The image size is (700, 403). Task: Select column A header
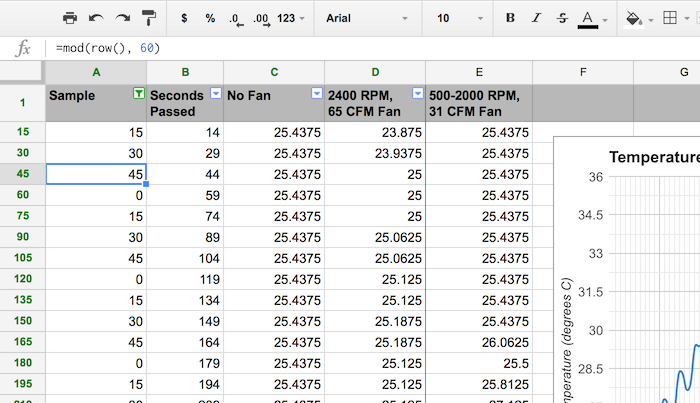coord(96,72)
